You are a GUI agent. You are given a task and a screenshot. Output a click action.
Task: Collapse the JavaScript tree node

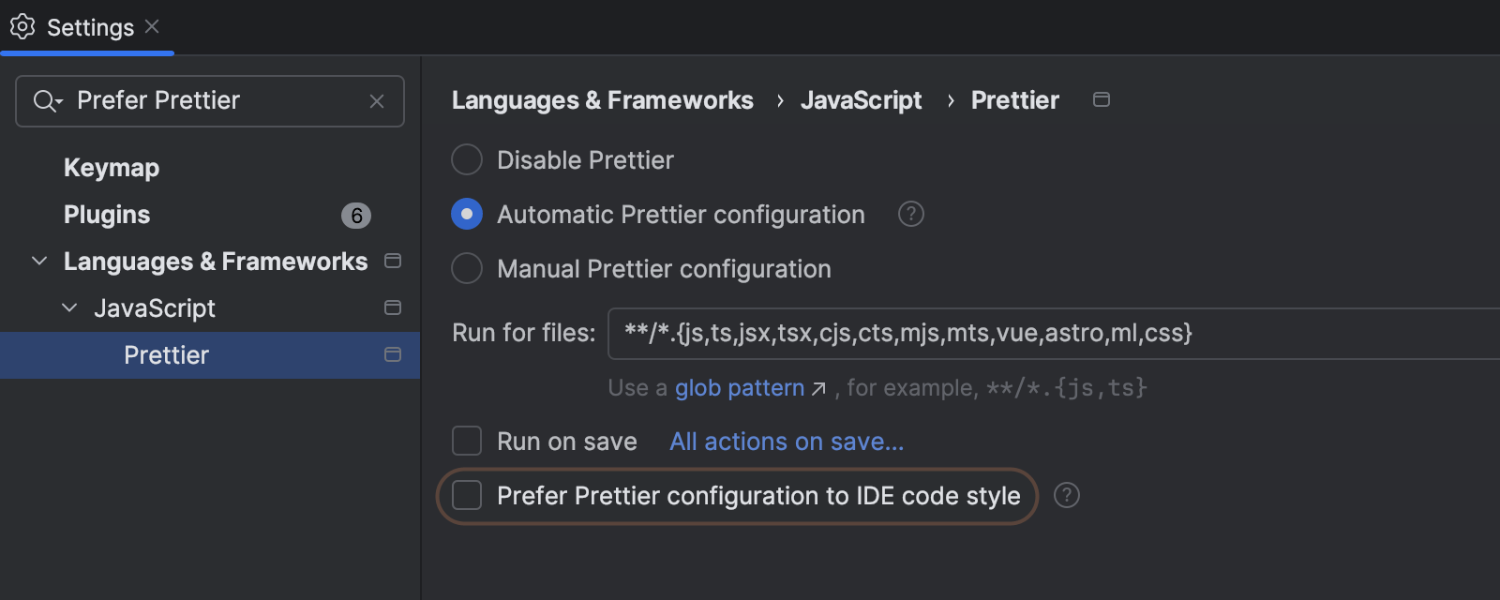(x=69, y=308)
